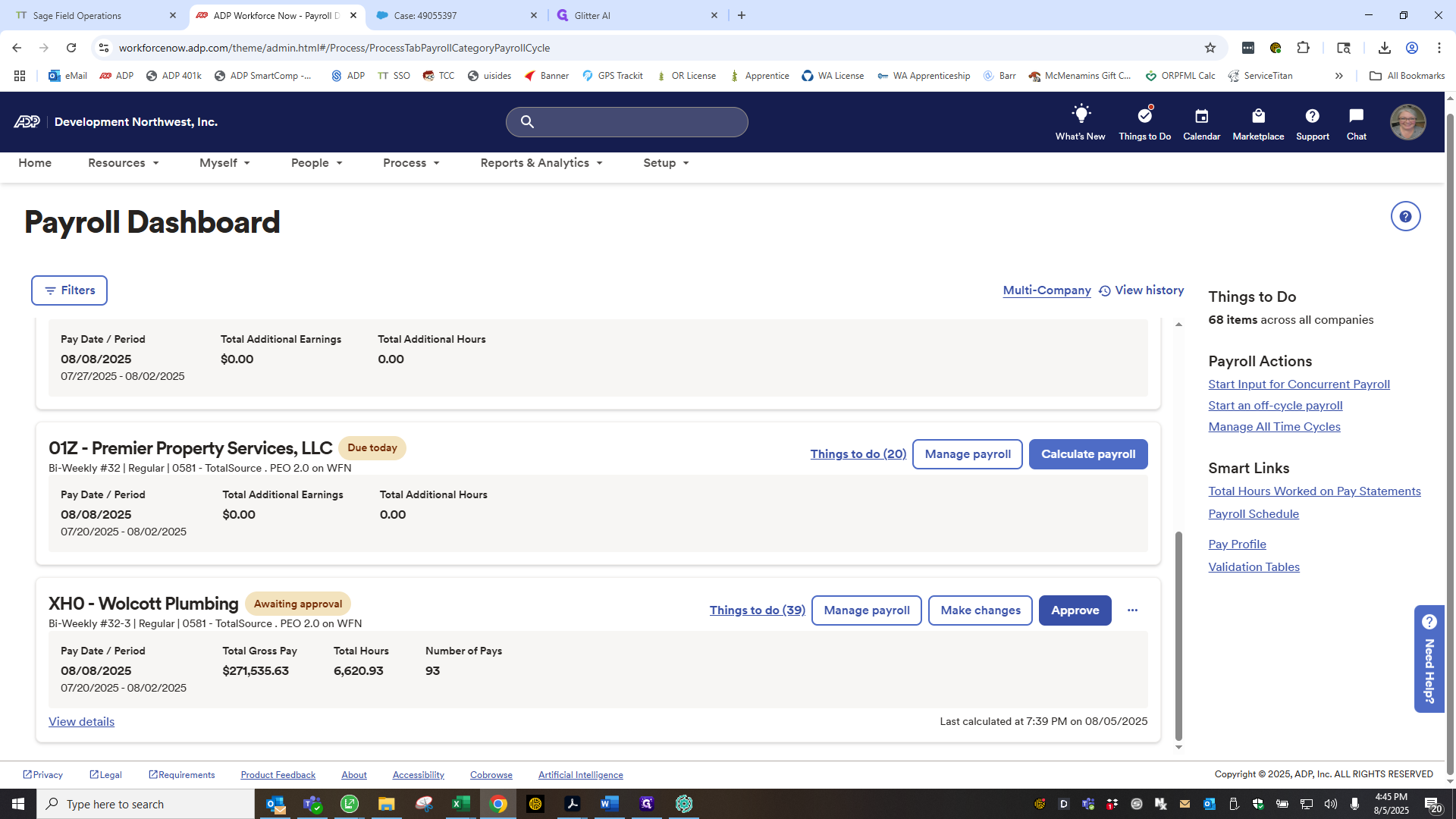Screen dimensions: 1456x819
Task: Open the Filters panel
Action: [69, 290]
